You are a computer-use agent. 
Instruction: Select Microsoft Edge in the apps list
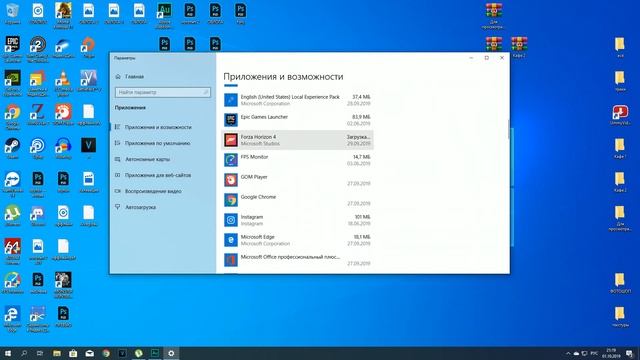(x=297, y=240)
